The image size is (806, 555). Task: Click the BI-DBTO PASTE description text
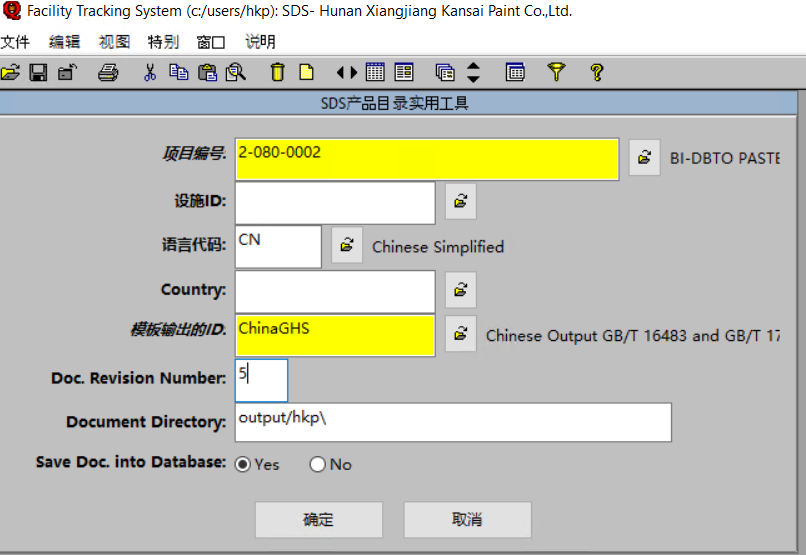[x=725, y=158]
